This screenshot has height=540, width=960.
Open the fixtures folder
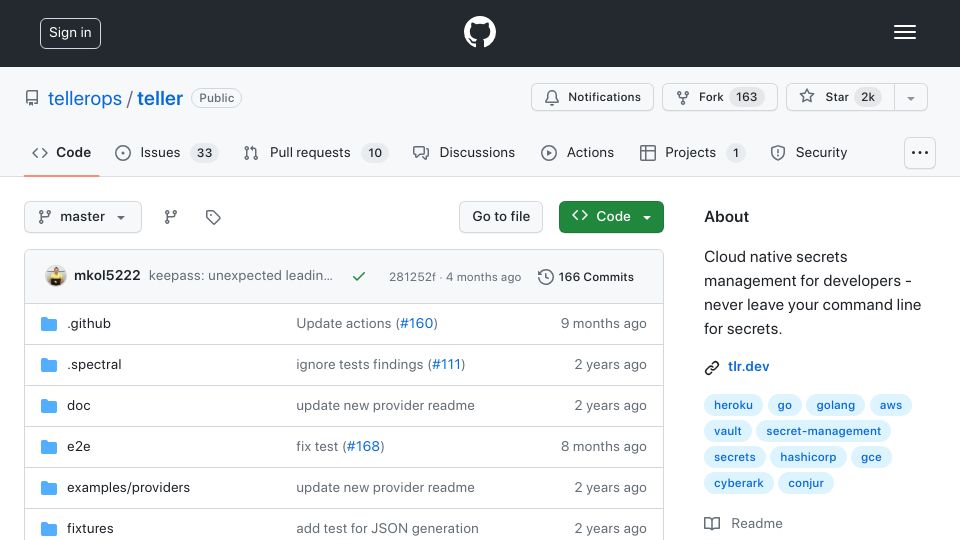tap(90, 528)
